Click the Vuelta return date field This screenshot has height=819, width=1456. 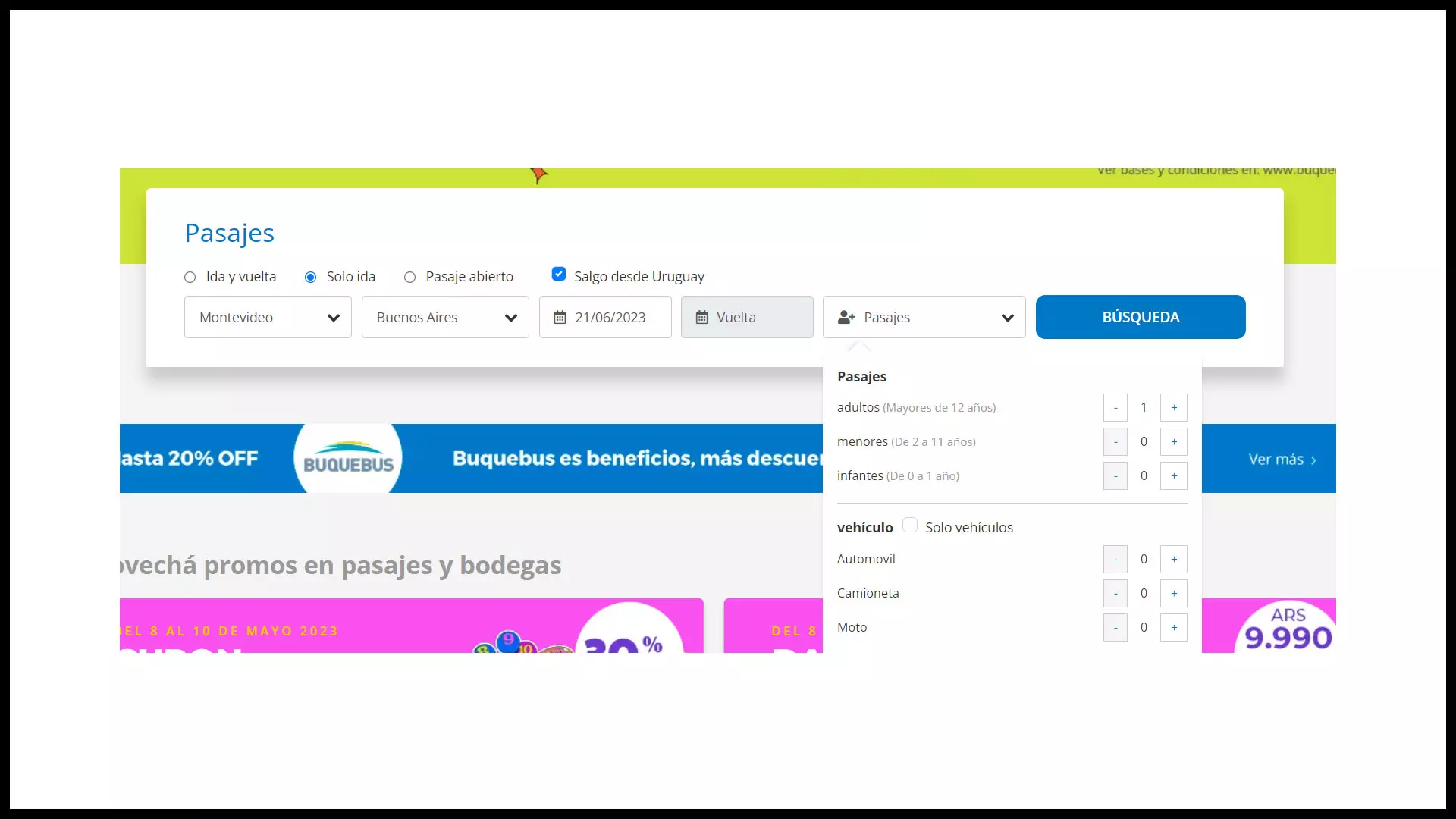[x=747, y=317]
